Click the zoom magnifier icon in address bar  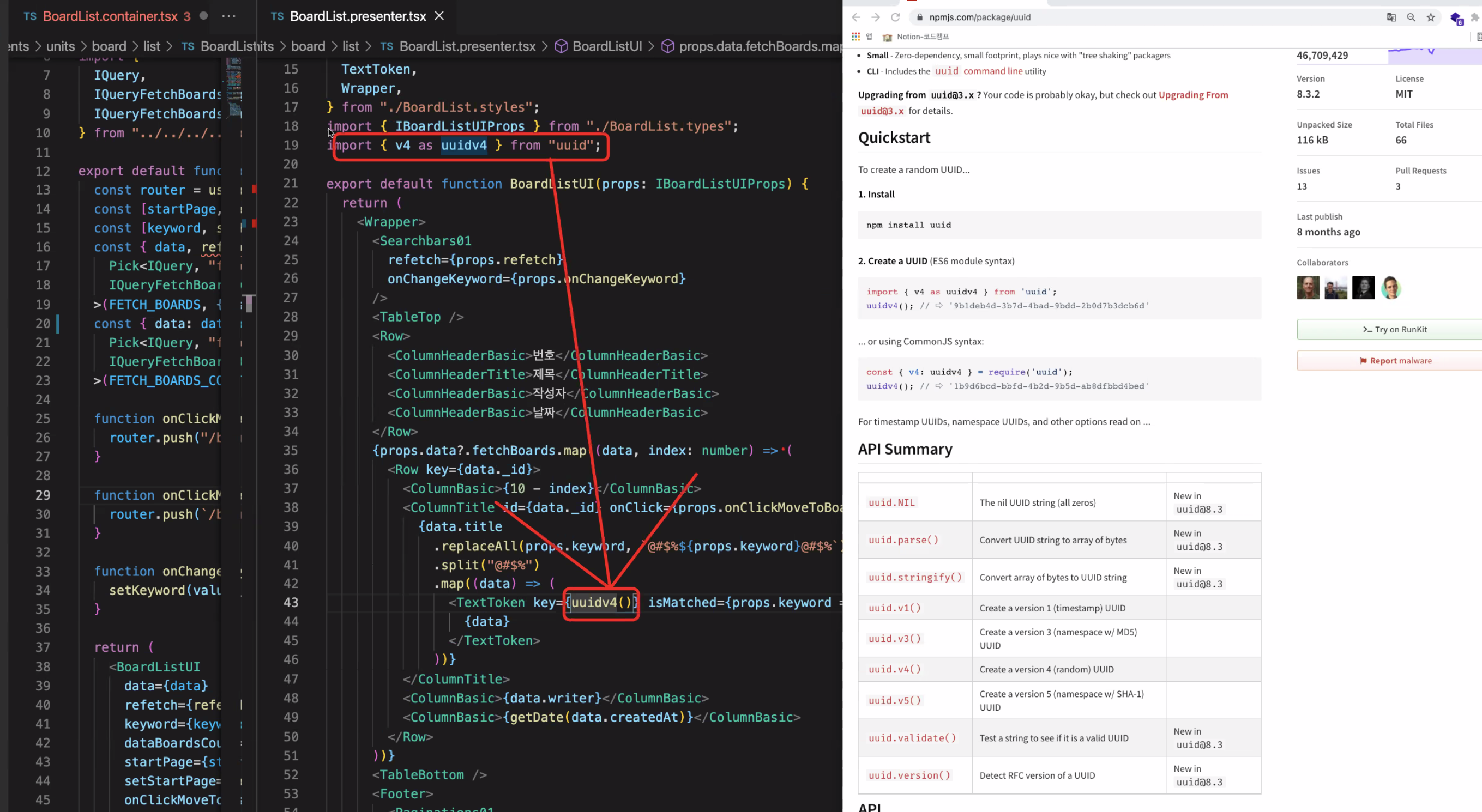pos(1411,17)
